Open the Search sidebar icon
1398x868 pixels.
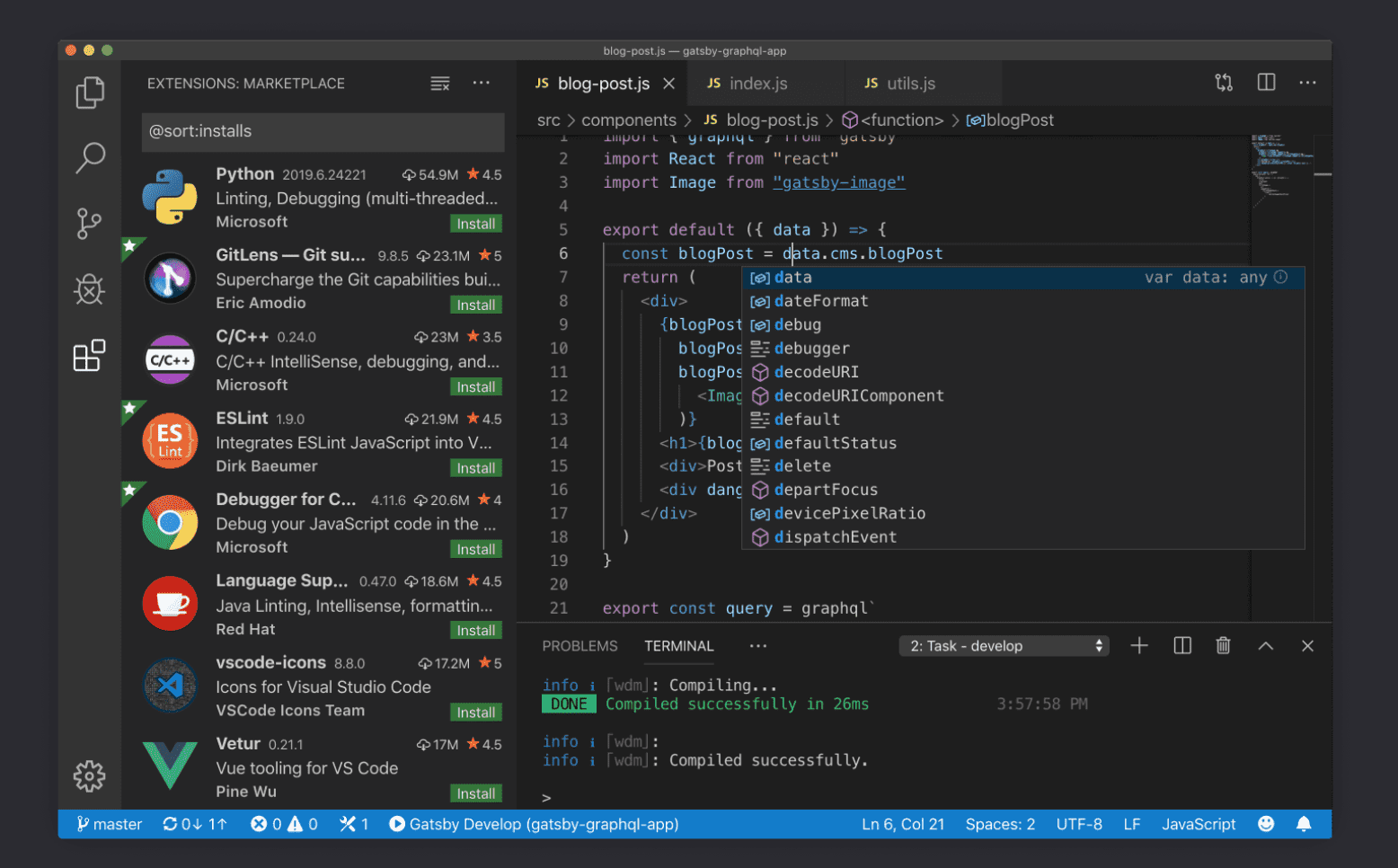tap(89, 157)
